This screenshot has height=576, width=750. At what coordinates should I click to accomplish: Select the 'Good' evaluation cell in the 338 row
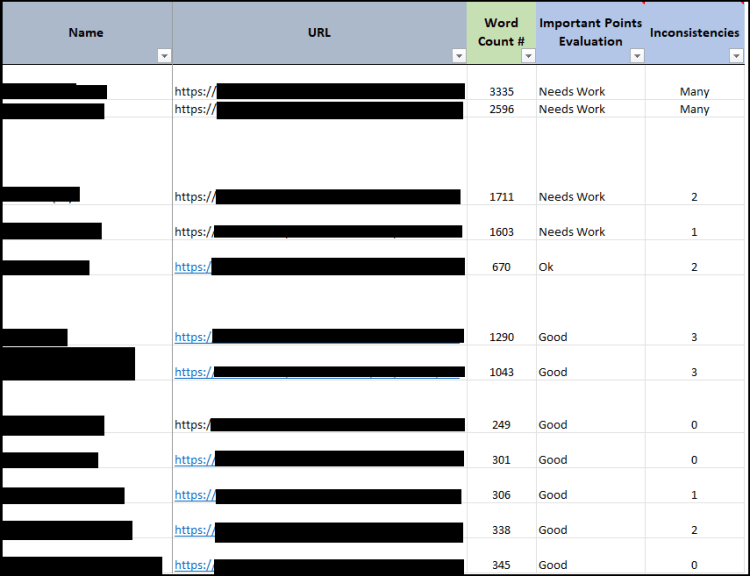click(x=590, y=530)
